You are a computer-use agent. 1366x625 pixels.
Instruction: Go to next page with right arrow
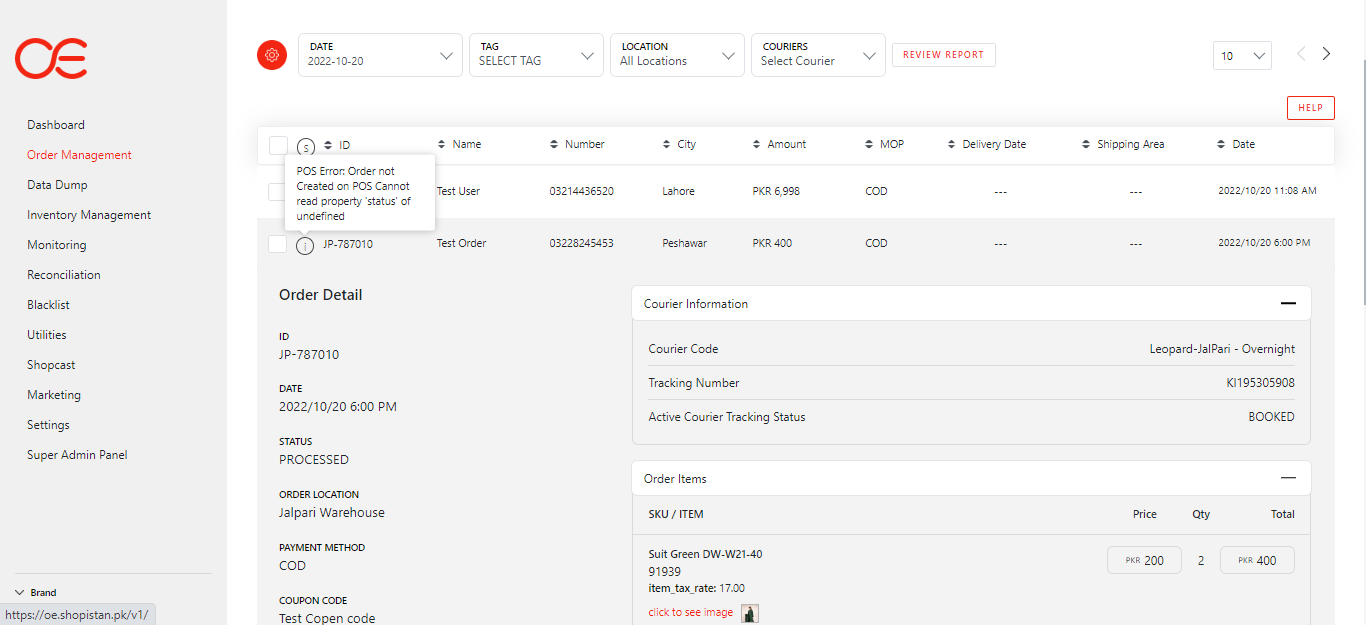pyautogui.click(x=1326, y=54)
